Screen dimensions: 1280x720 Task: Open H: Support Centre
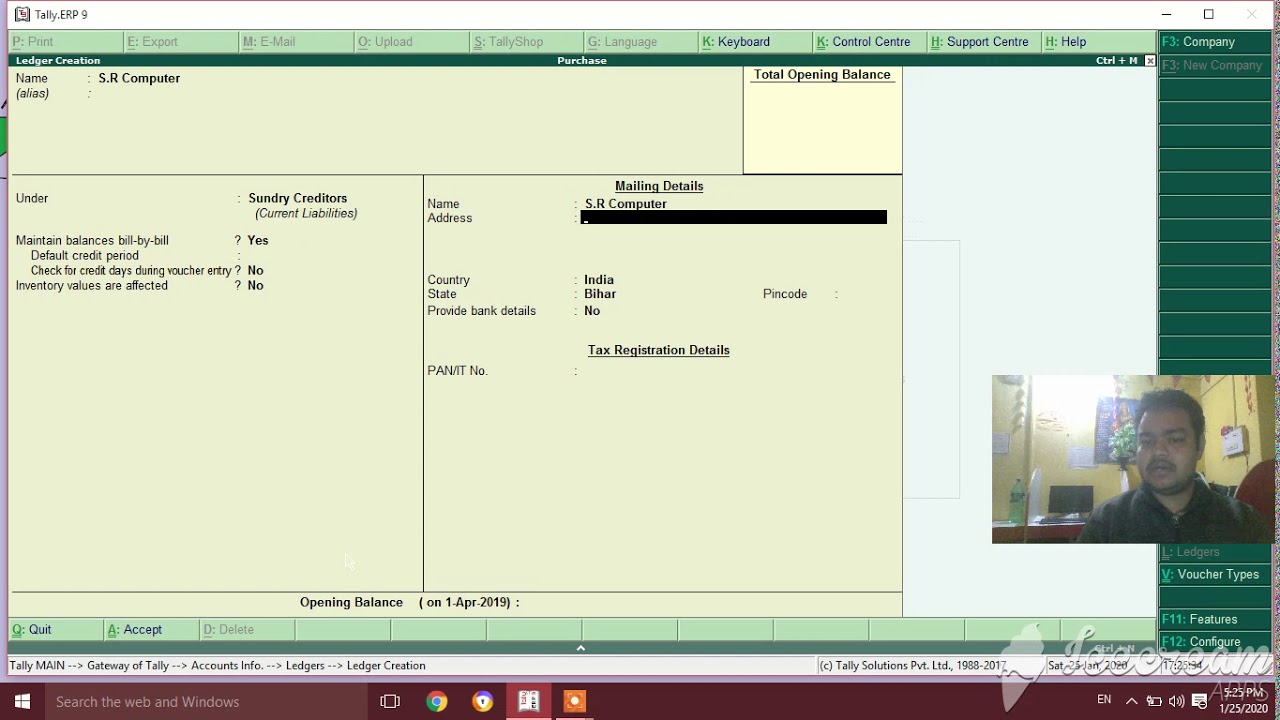point(985,42)
